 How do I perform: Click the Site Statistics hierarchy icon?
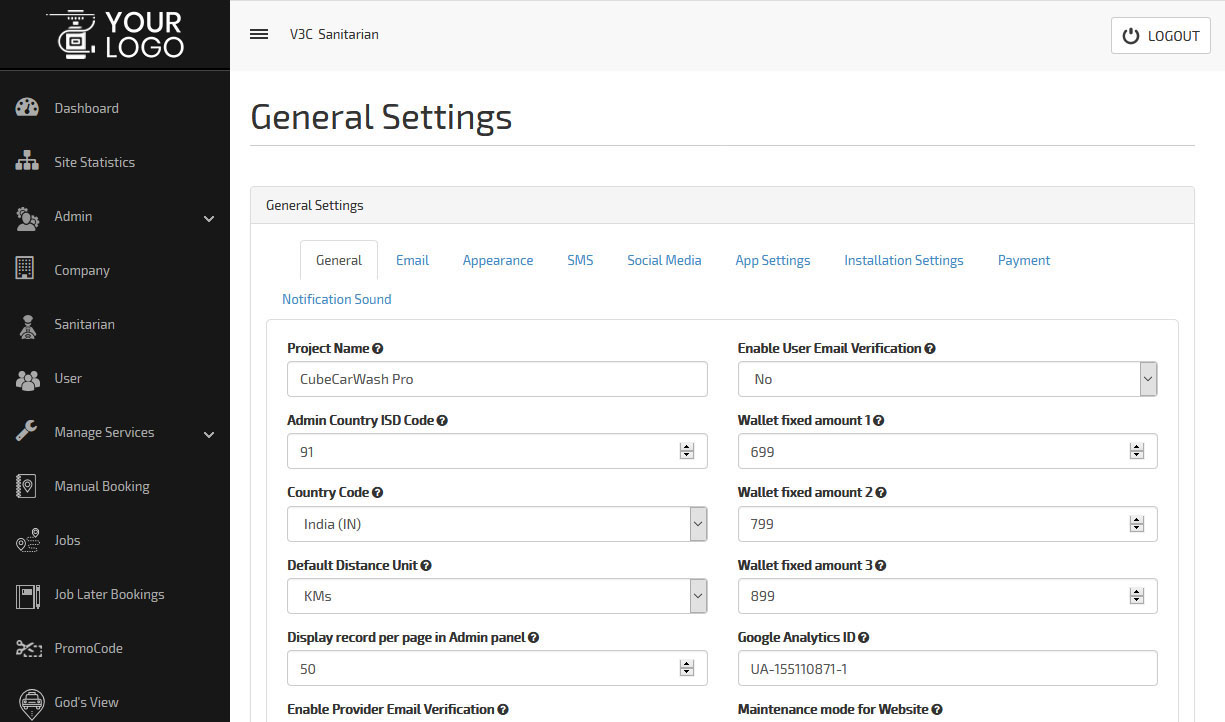tap(27, 162)
